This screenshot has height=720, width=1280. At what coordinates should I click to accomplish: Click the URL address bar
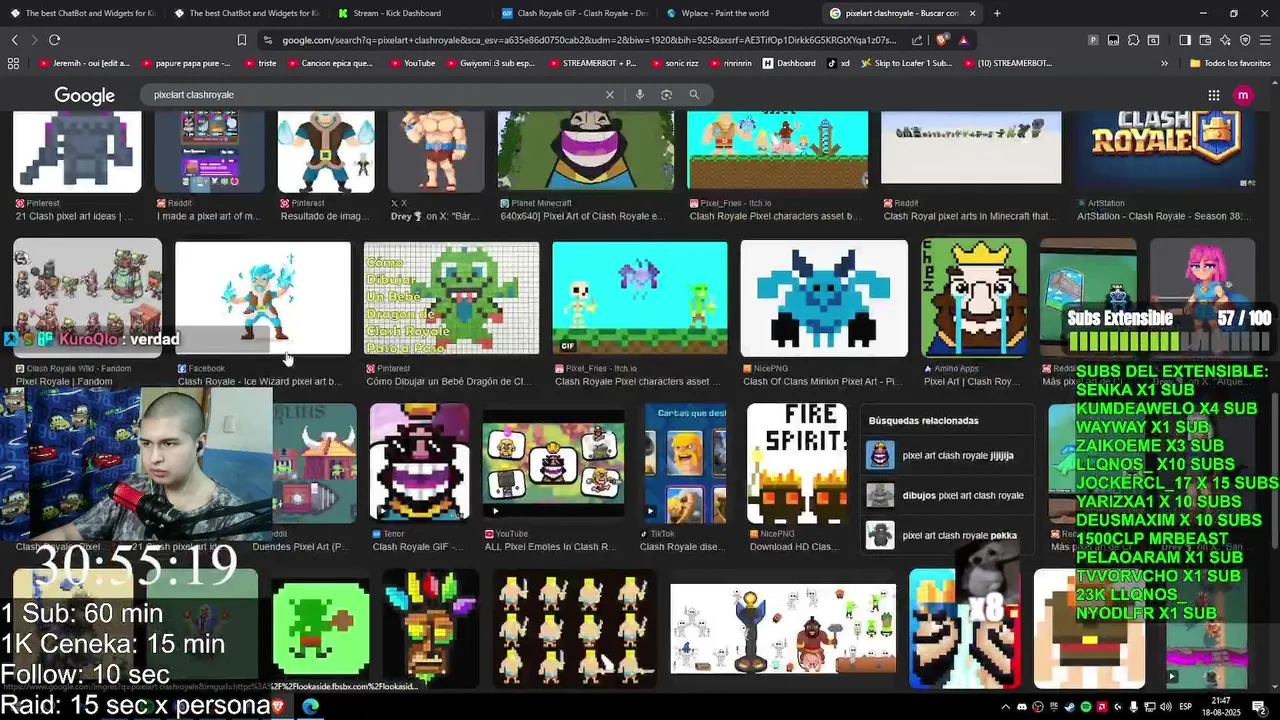pos(588,40)
